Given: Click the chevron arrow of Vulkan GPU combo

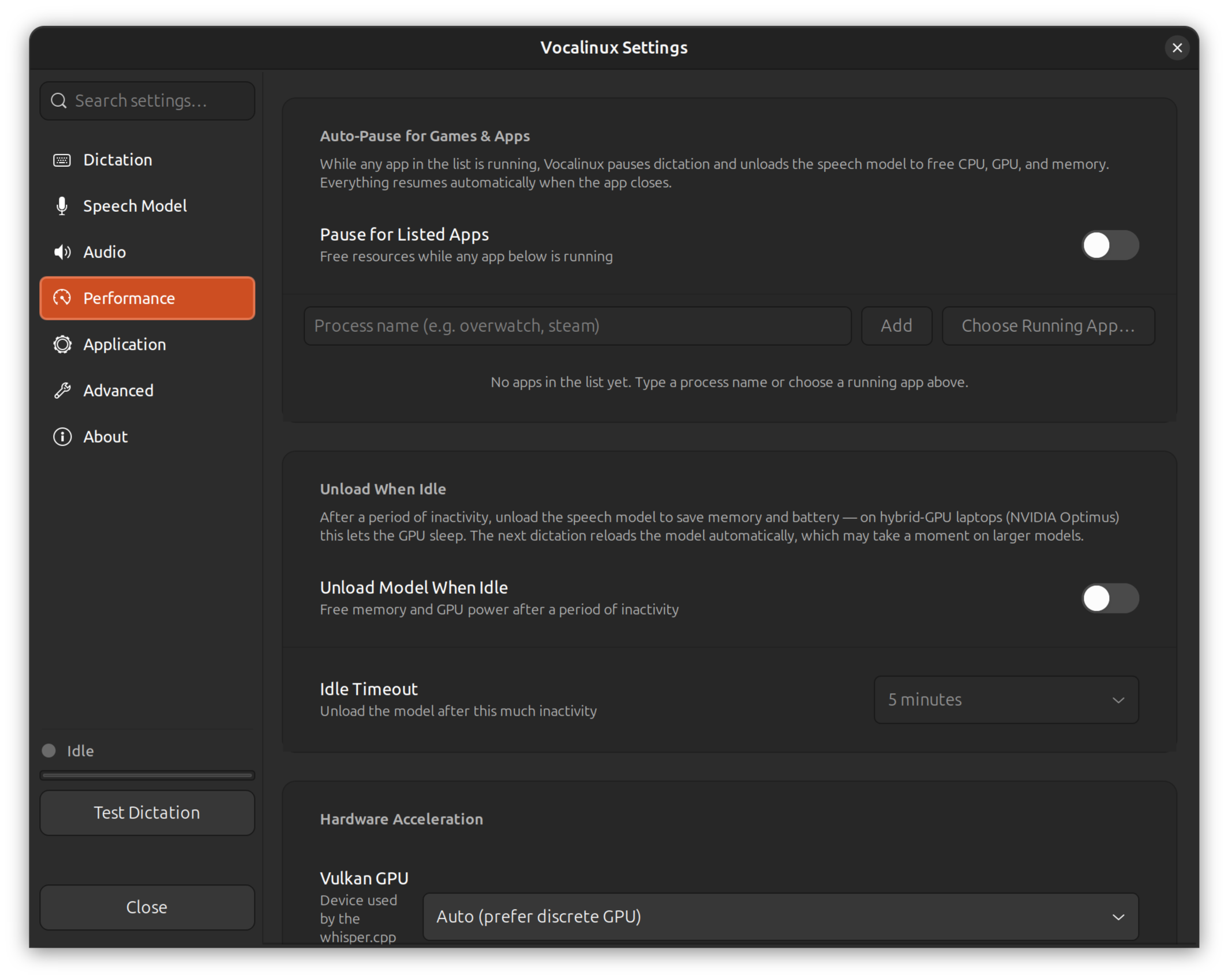Looking at the screenshot, I should click(1118, 917).
